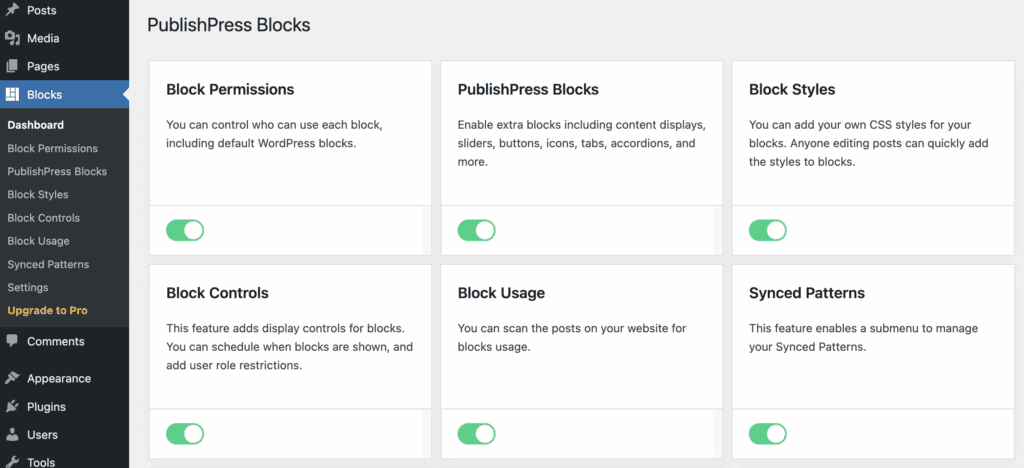
Task: Click the Appearance paintbrush icon
Action: point(12,379)
